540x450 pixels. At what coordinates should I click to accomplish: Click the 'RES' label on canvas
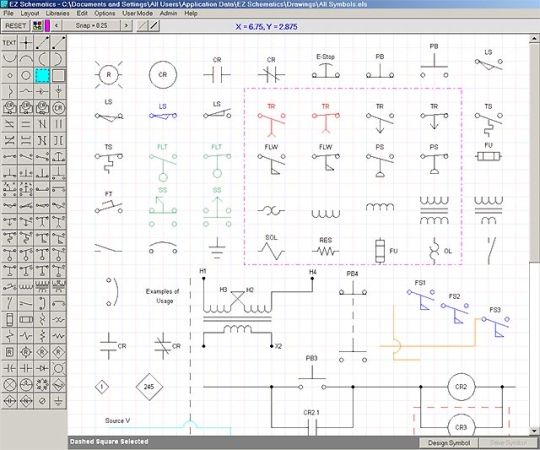pyautogui.click(x=325, y=240)
